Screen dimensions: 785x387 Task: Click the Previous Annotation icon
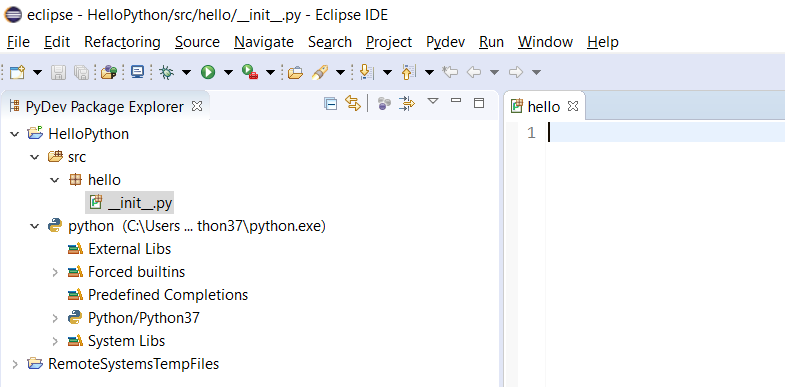coord(409,73)
